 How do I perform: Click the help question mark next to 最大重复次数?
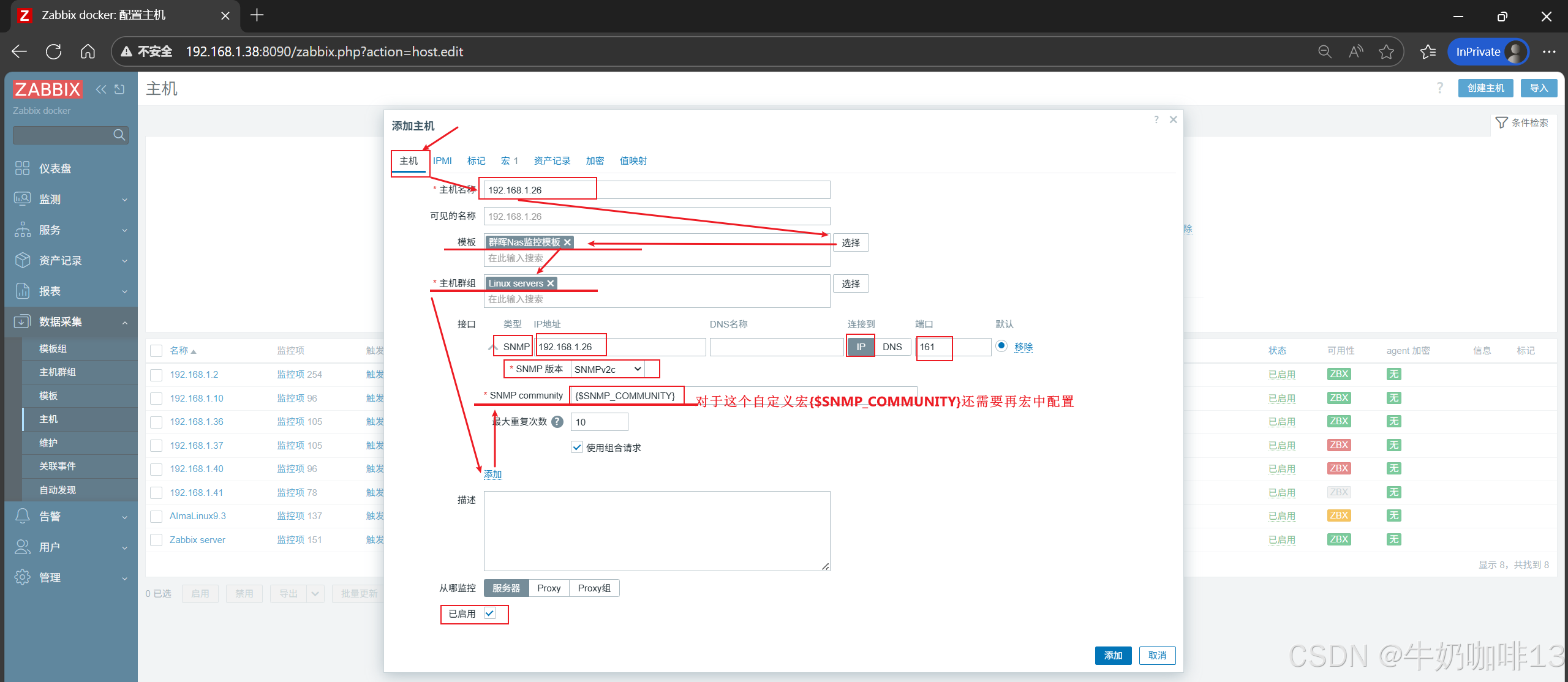pos(557,422)
